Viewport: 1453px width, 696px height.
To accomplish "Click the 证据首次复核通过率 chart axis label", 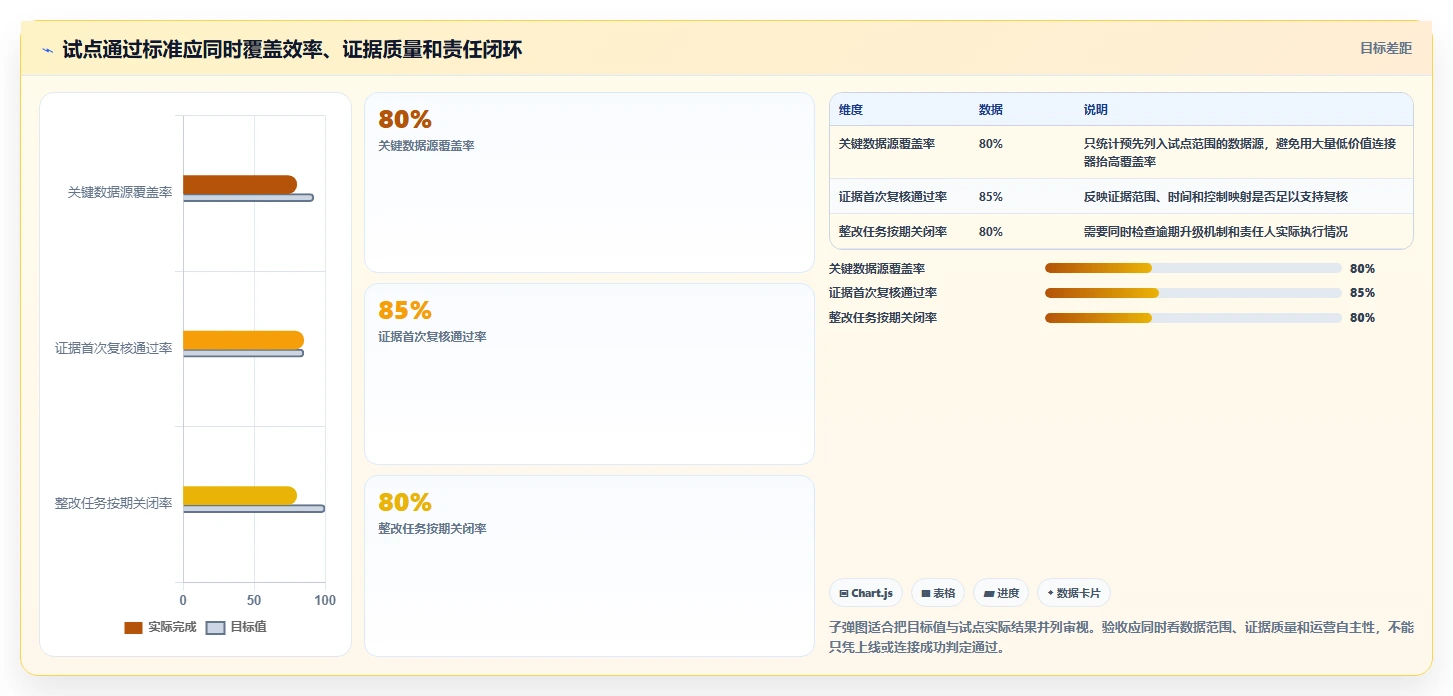I will pyautogui.click(x=114, y=348).
